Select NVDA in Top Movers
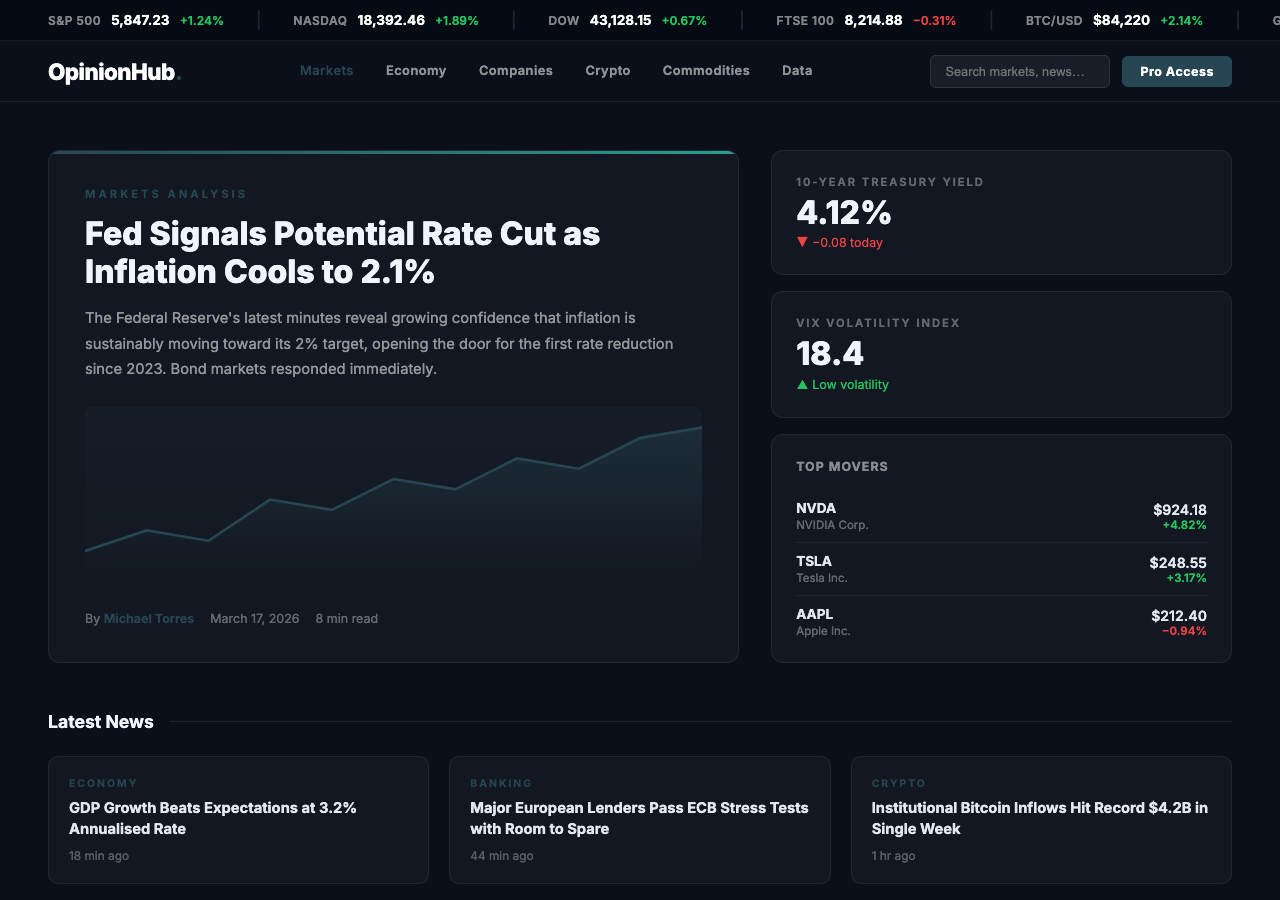 click(x=1000, y=516)
